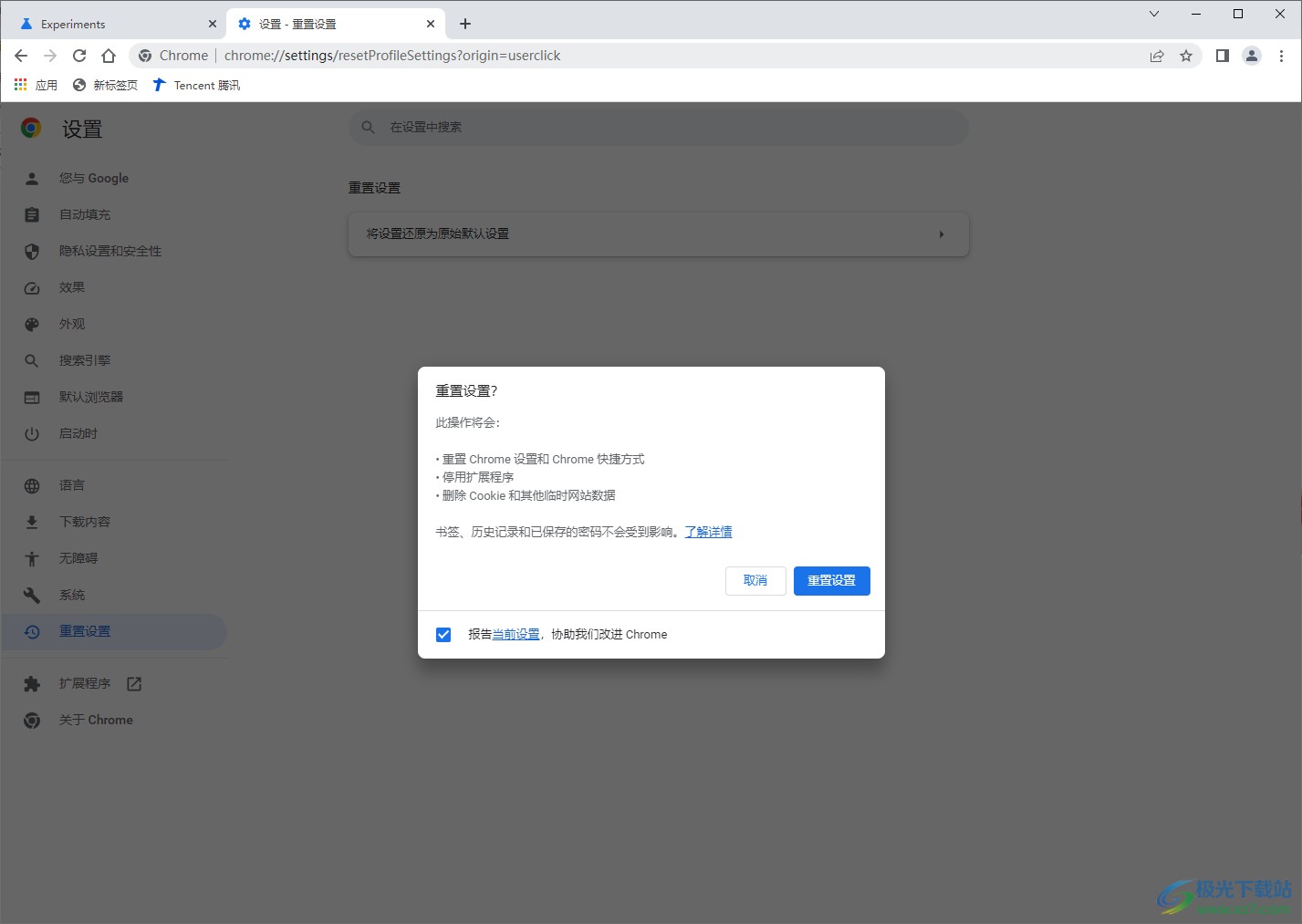
Task: Open the user profile avatar
Action: [x=1252, y=56]
